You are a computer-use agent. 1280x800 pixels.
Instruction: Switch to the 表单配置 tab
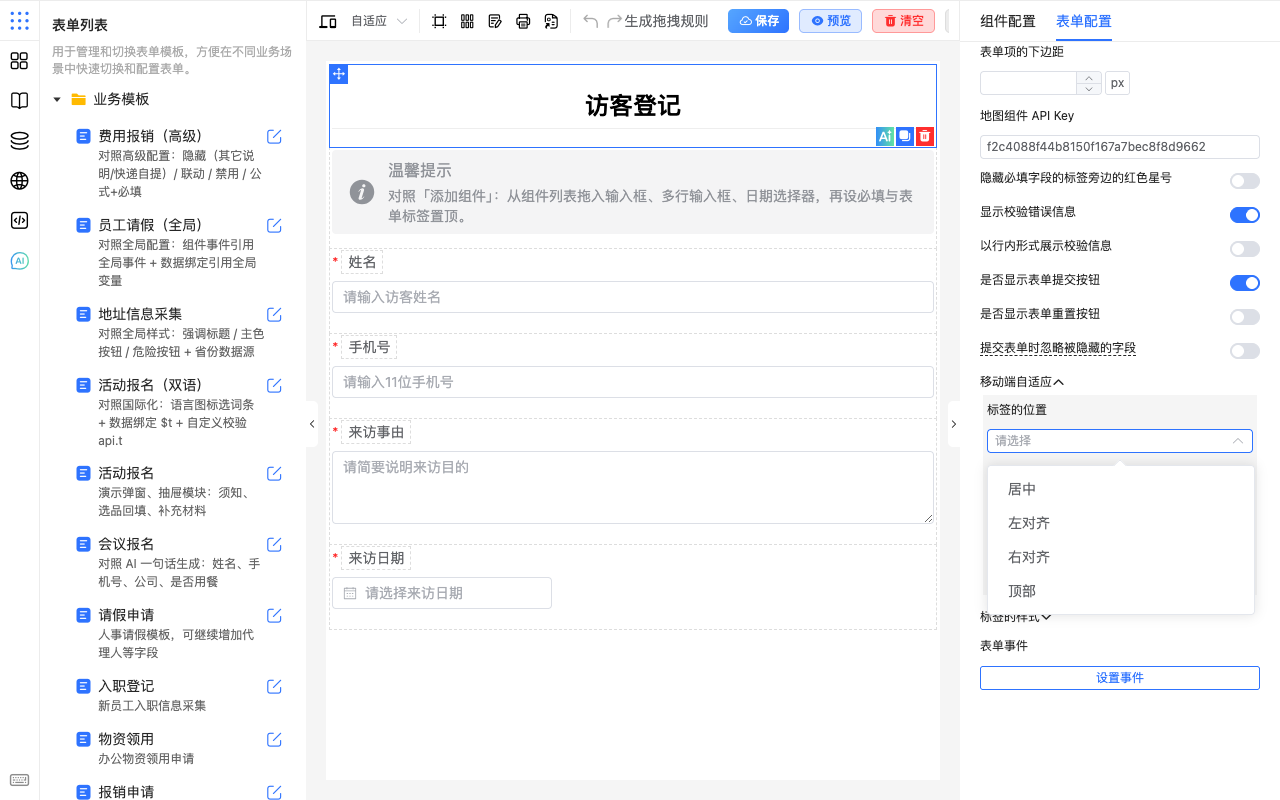pos(1084,21)
